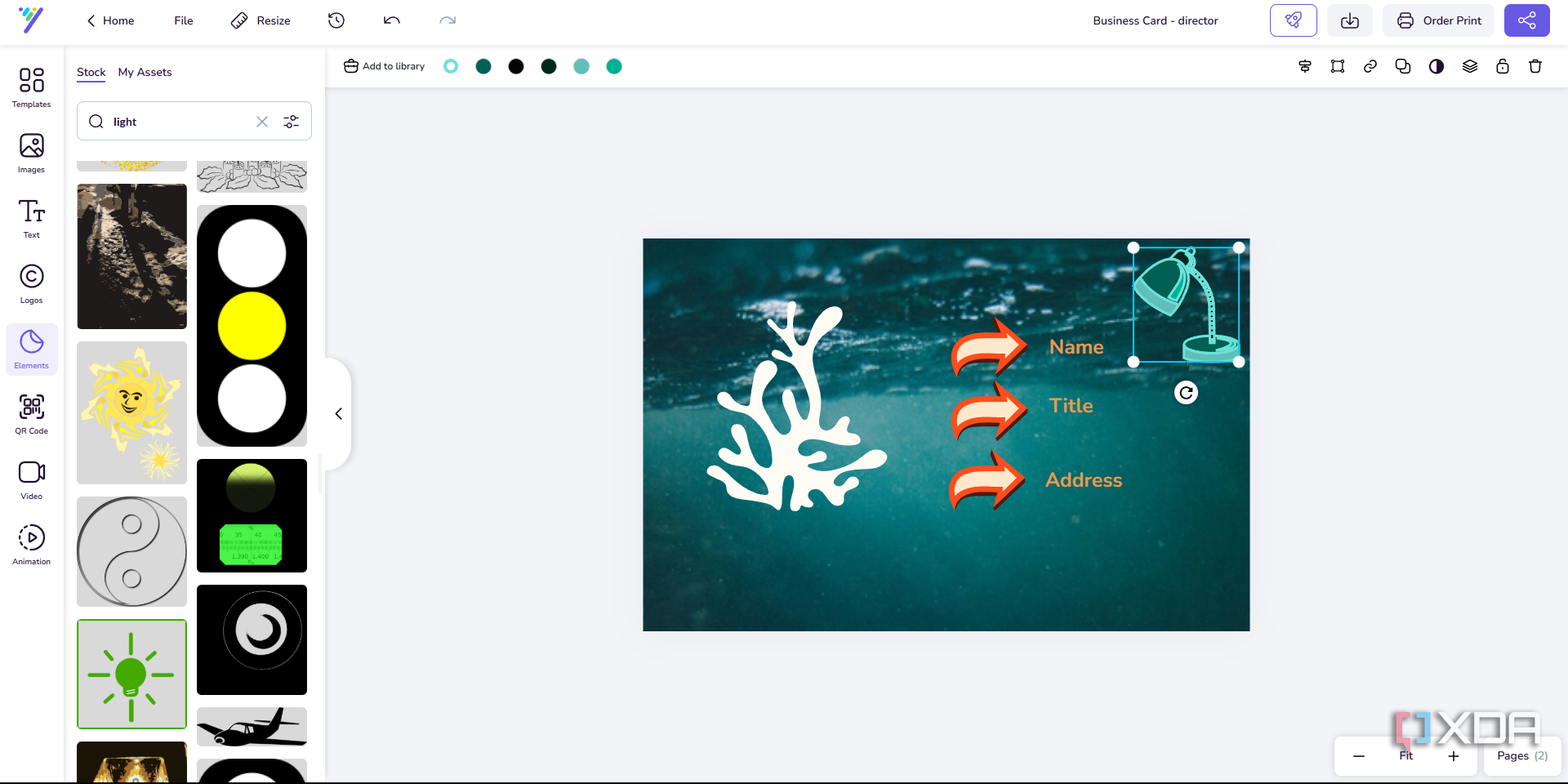
Task: Collapse the elements side panel
Action: (338, 414)
